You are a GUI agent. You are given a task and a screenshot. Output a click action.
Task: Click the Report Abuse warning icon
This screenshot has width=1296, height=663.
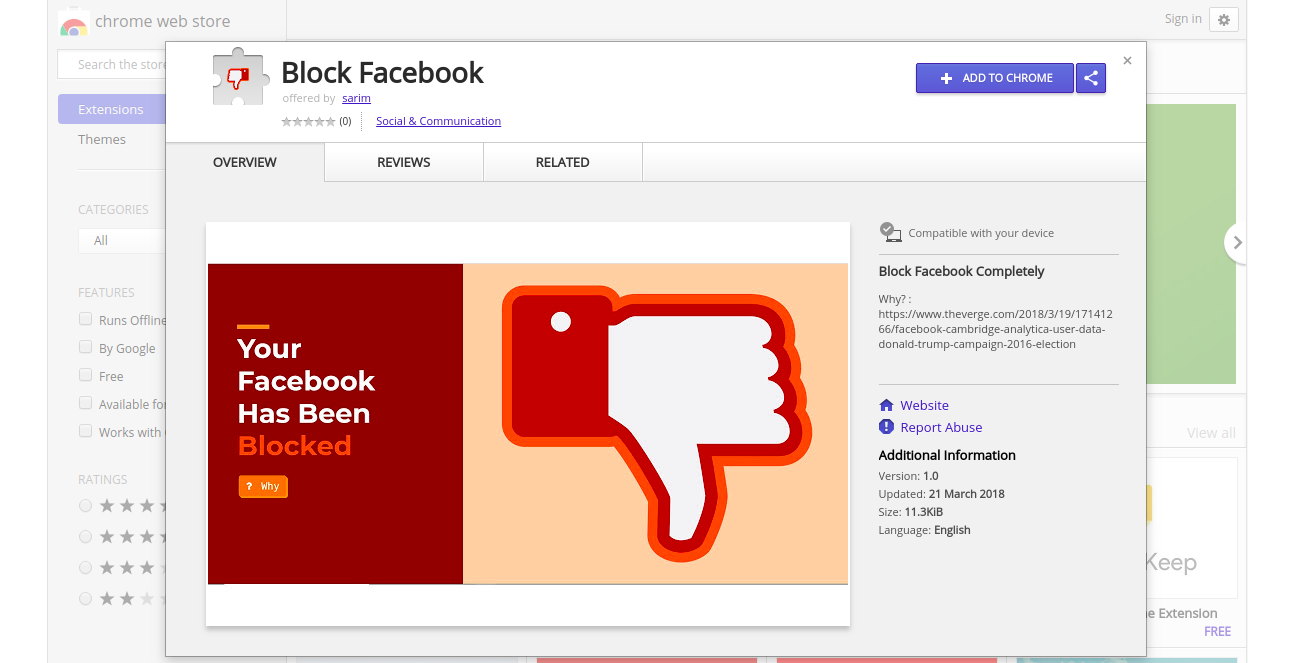(x=886, y=427)
